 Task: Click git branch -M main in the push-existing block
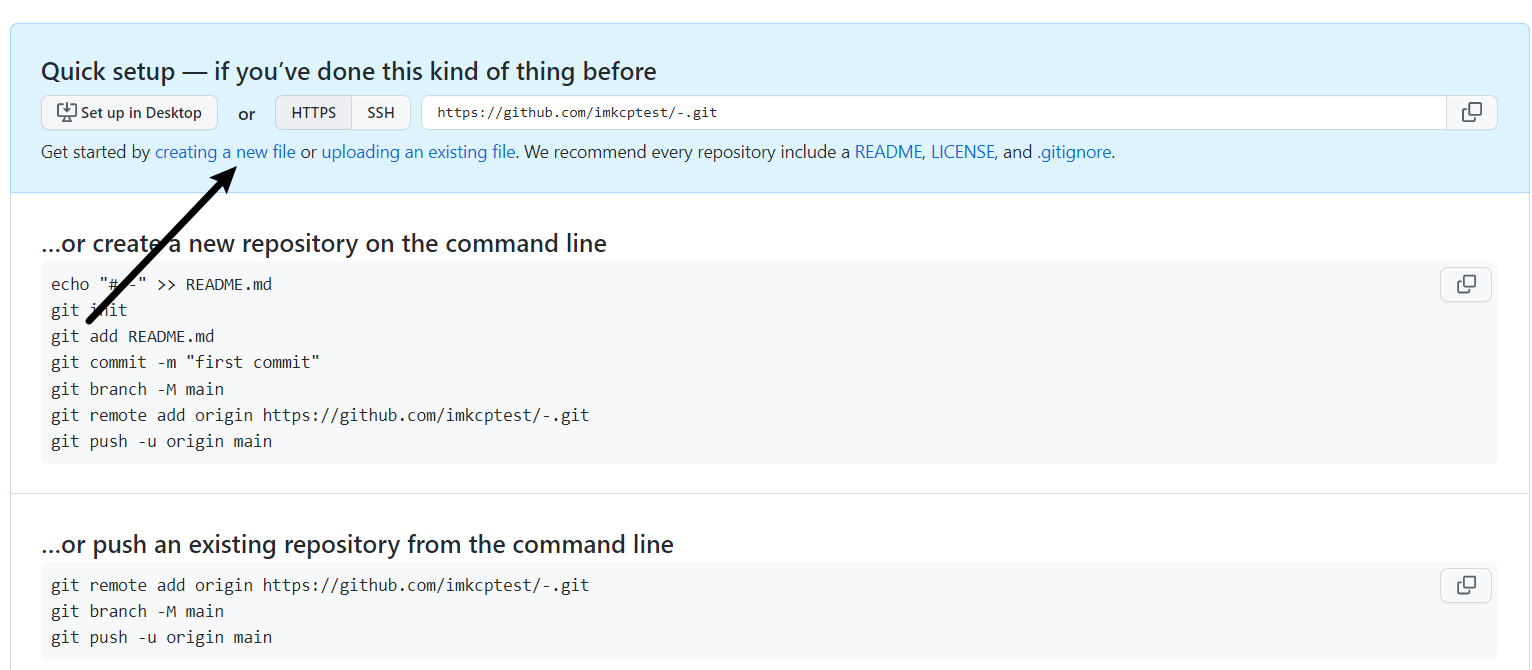[137, 611]
